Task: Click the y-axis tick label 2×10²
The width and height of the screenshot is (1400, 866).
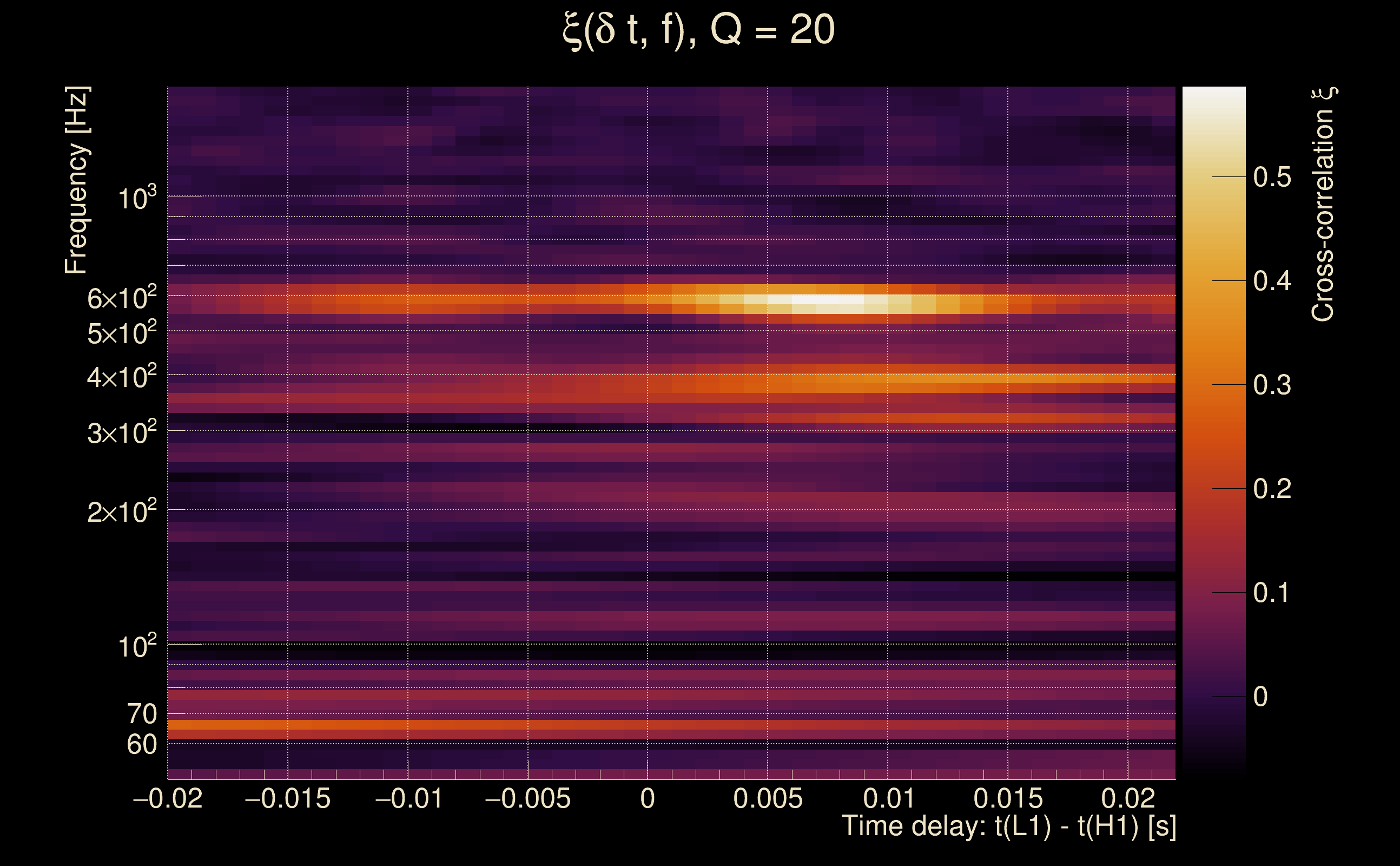Action: 121,511
